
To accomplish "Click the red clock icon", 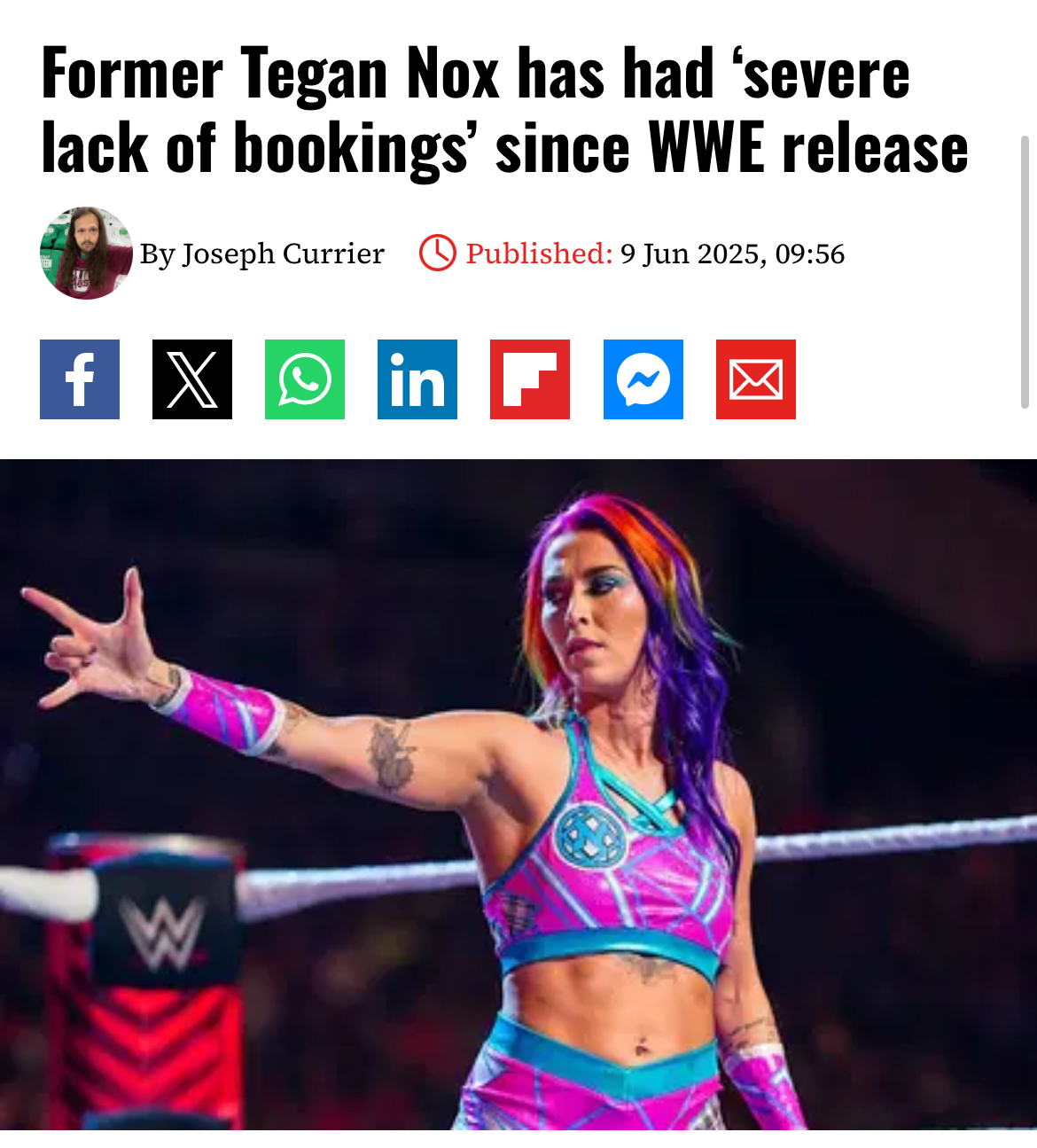I will (438, 254).
